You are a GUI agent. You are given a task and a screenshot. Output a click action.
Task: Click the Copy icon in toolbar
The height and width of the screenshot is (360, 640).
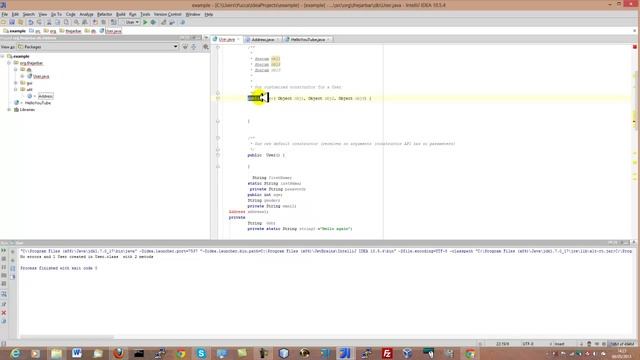pyautogui.click(x=58, y=22)
